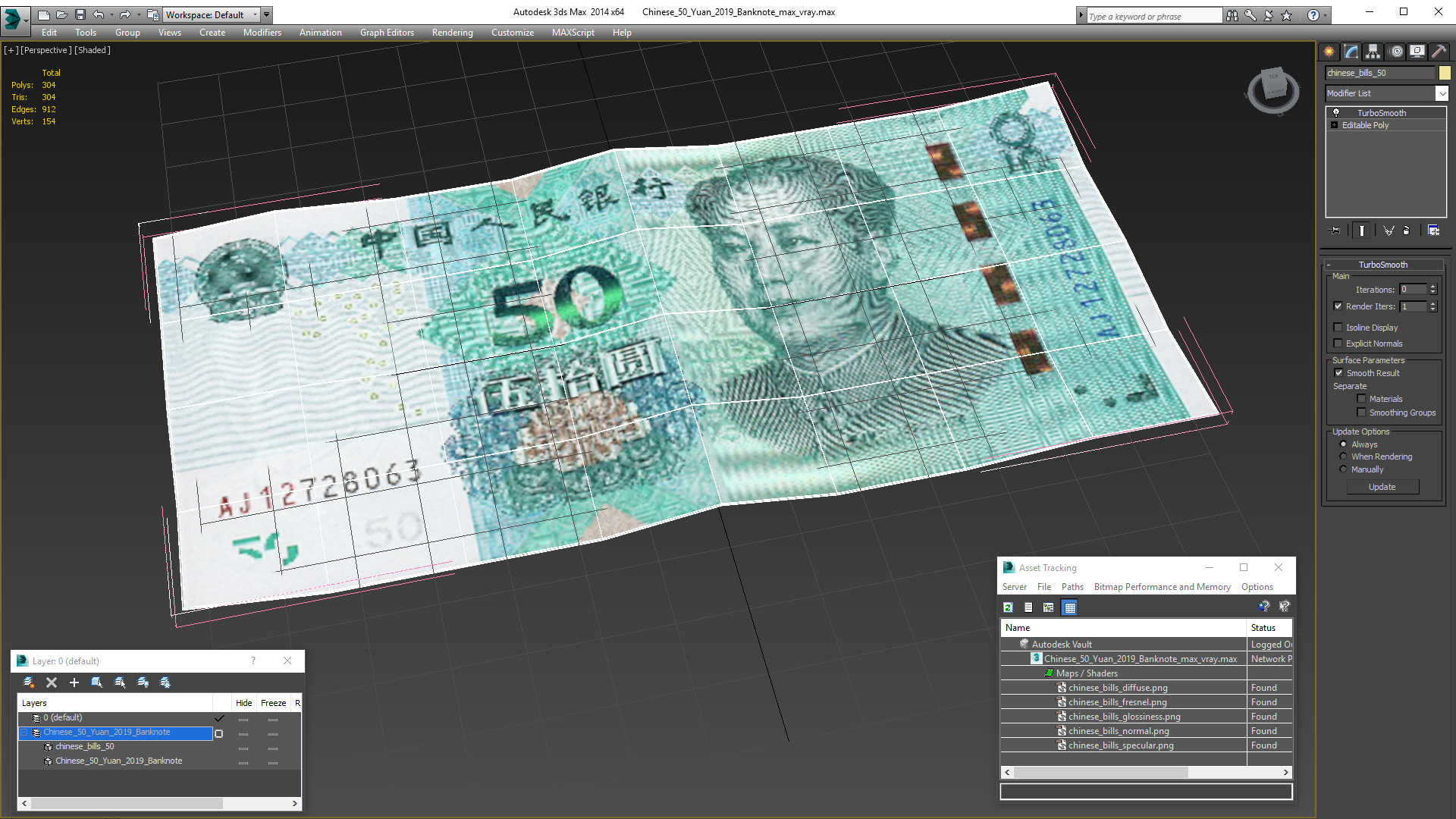The image size is (1456, 819).
Task: Enable Explicit Normals checkbox
Action: [1338, 344]
